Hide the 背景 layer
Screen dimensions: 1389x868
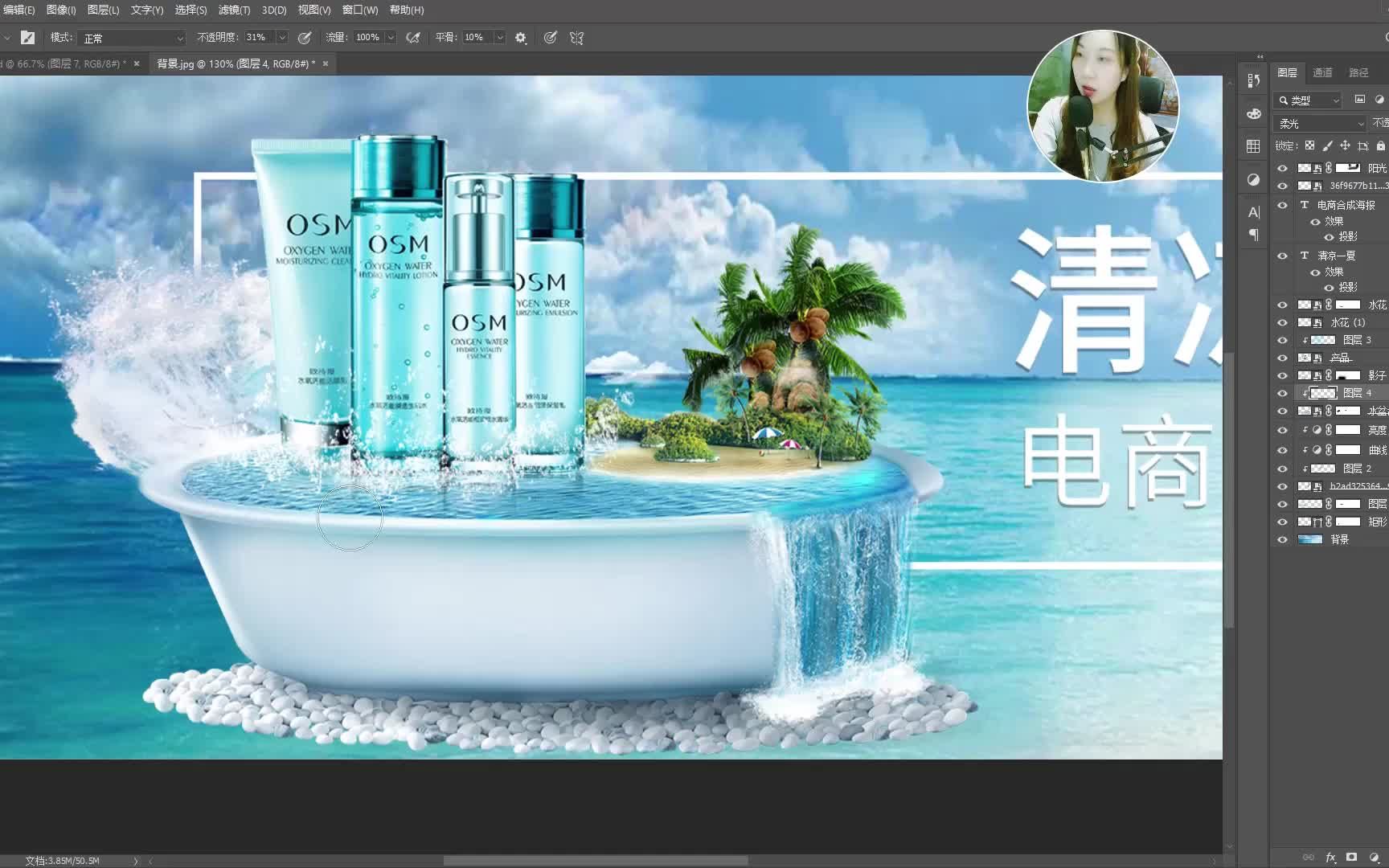(1282, 539)
